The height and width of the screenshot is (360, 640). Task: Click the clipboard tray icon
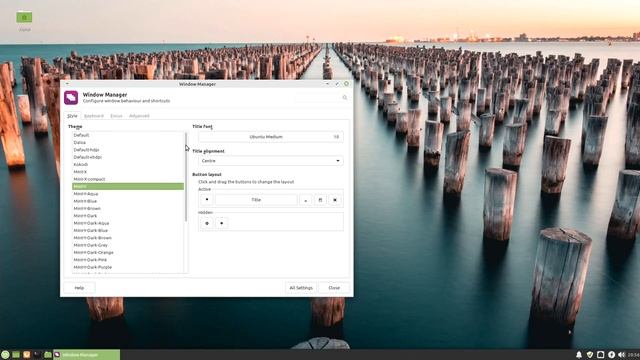pyautogui.click(x=600, y=355)
